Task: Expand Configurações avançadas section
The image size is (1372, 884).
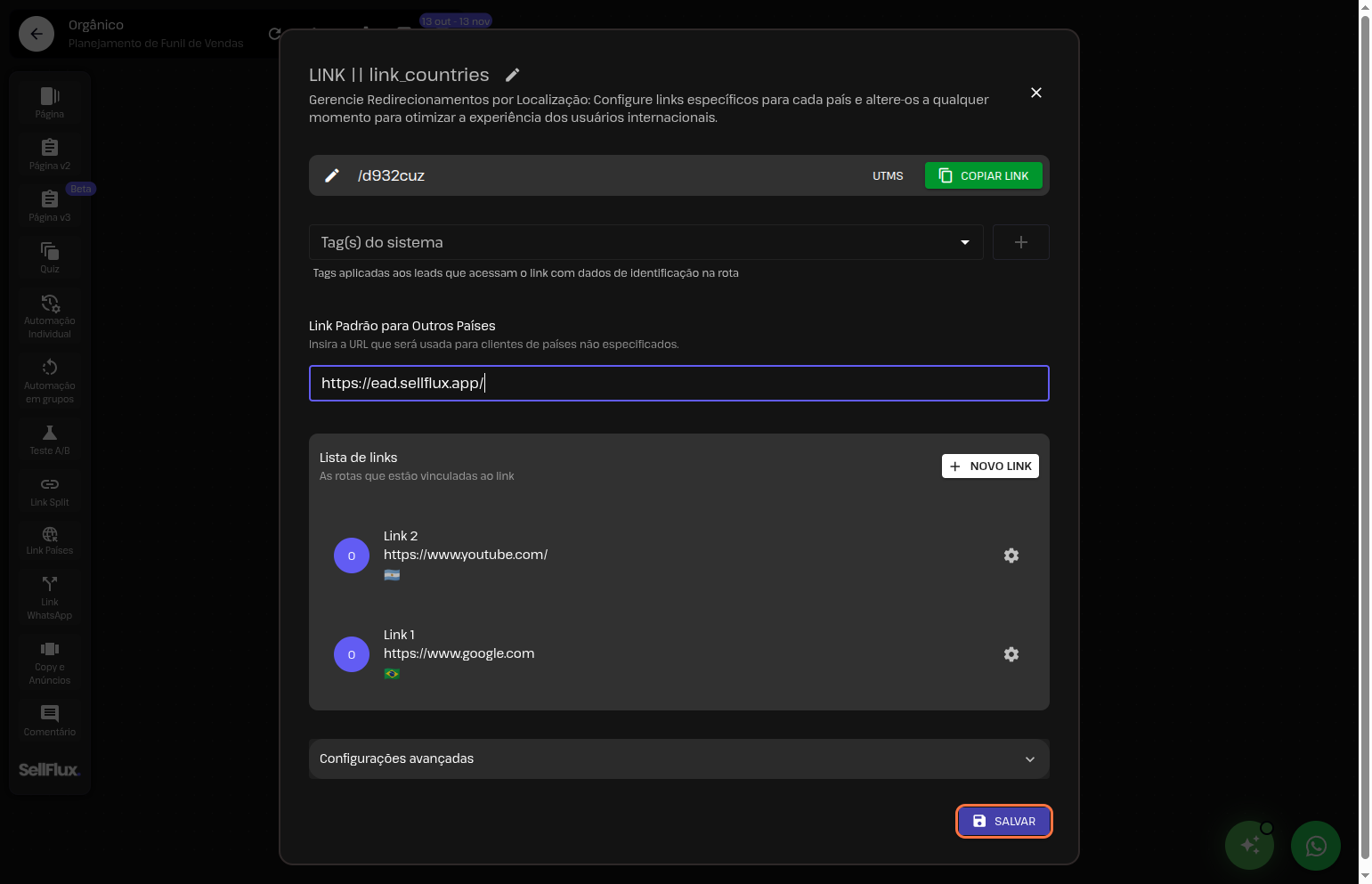Action: [678, 758]
